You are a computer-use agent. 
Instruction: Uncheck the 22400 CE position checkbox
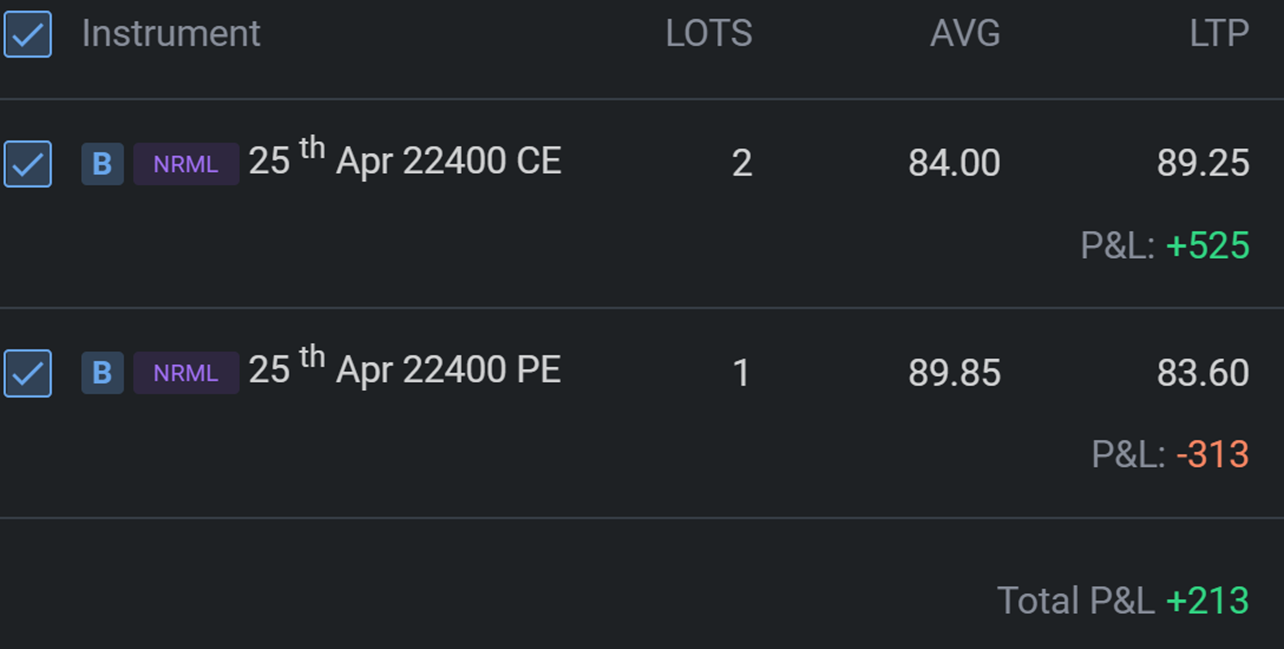(x=27, y=163)
